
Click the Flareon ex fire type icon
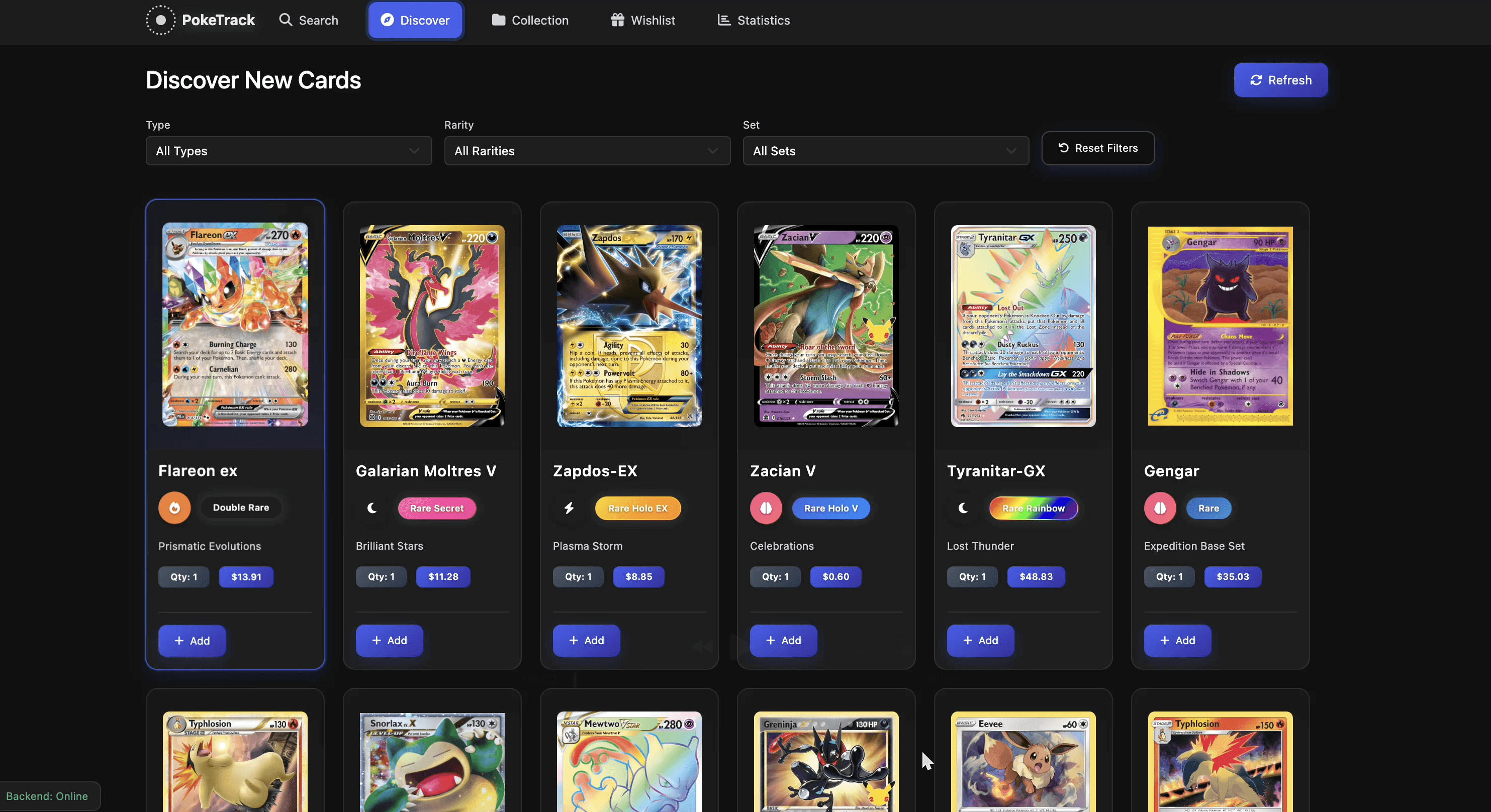coord(174,508)
